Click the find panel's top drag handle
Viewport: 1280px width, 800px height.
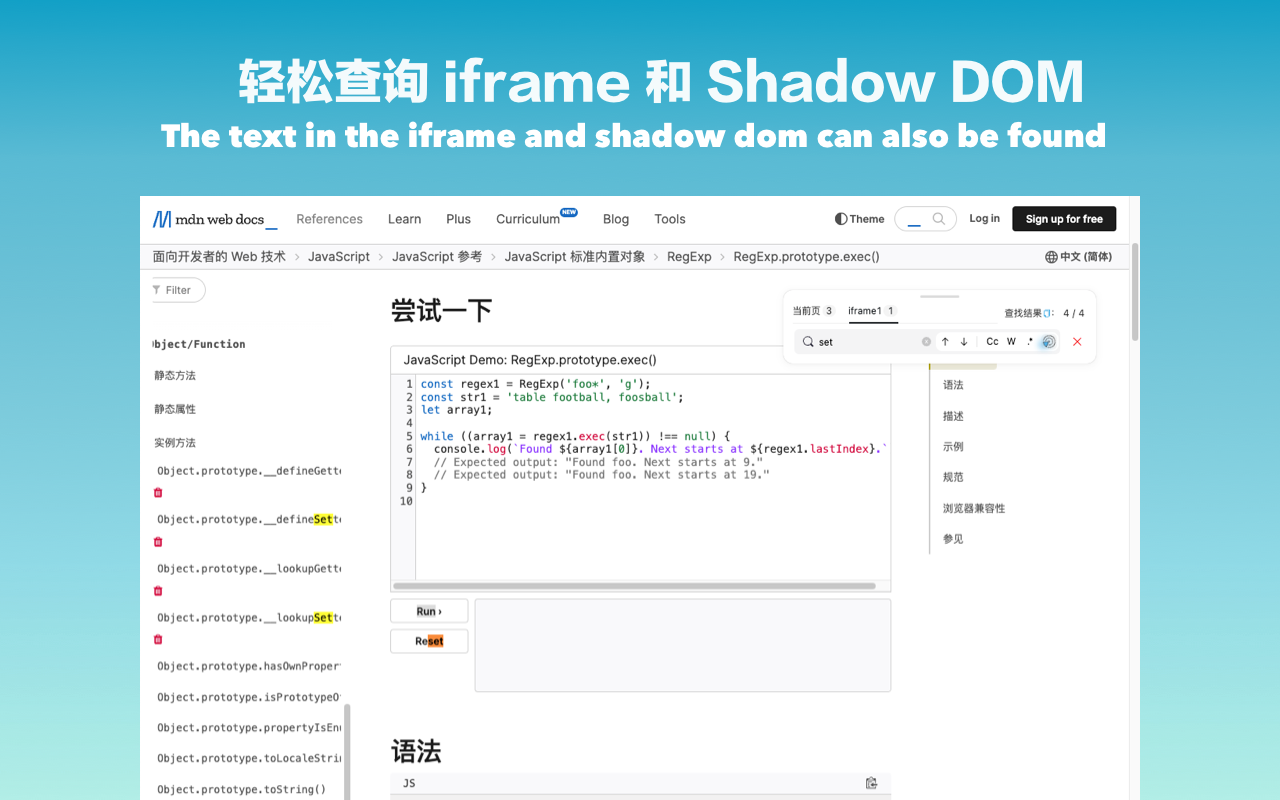click(x=939, y=297)
